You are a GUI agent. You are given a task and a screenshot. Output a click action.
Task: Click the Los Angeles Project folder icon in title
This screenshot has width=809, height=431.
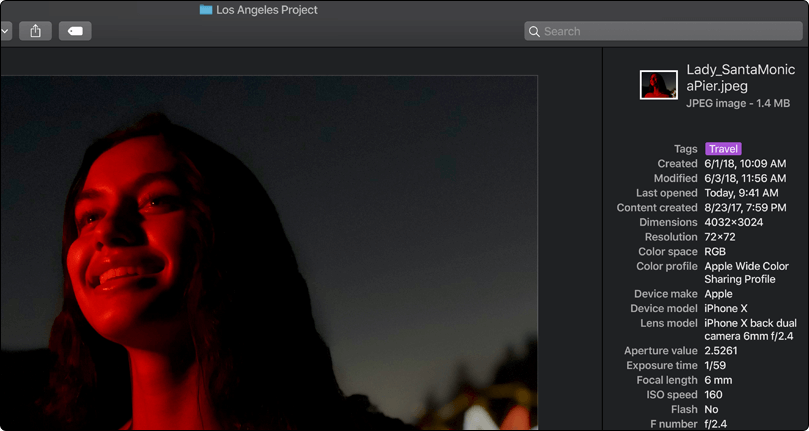tap(206, 10)
